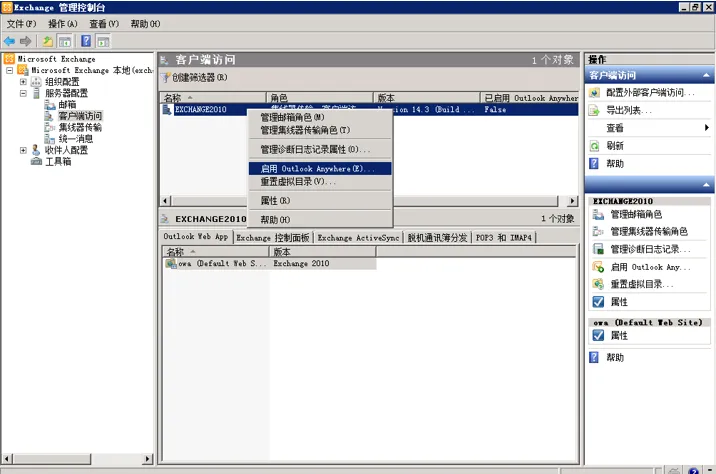Click the blue Help toolbar icon
Viewport: 716px width, 474px height.
(86, 41)
